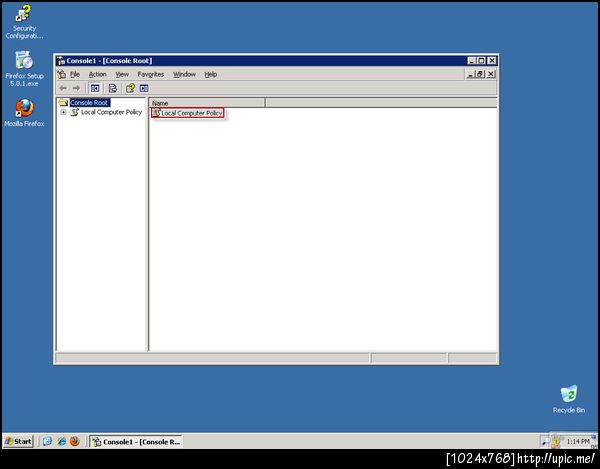
Task: Launch Firefox from the quick launch bar
Action: (75, 441)
